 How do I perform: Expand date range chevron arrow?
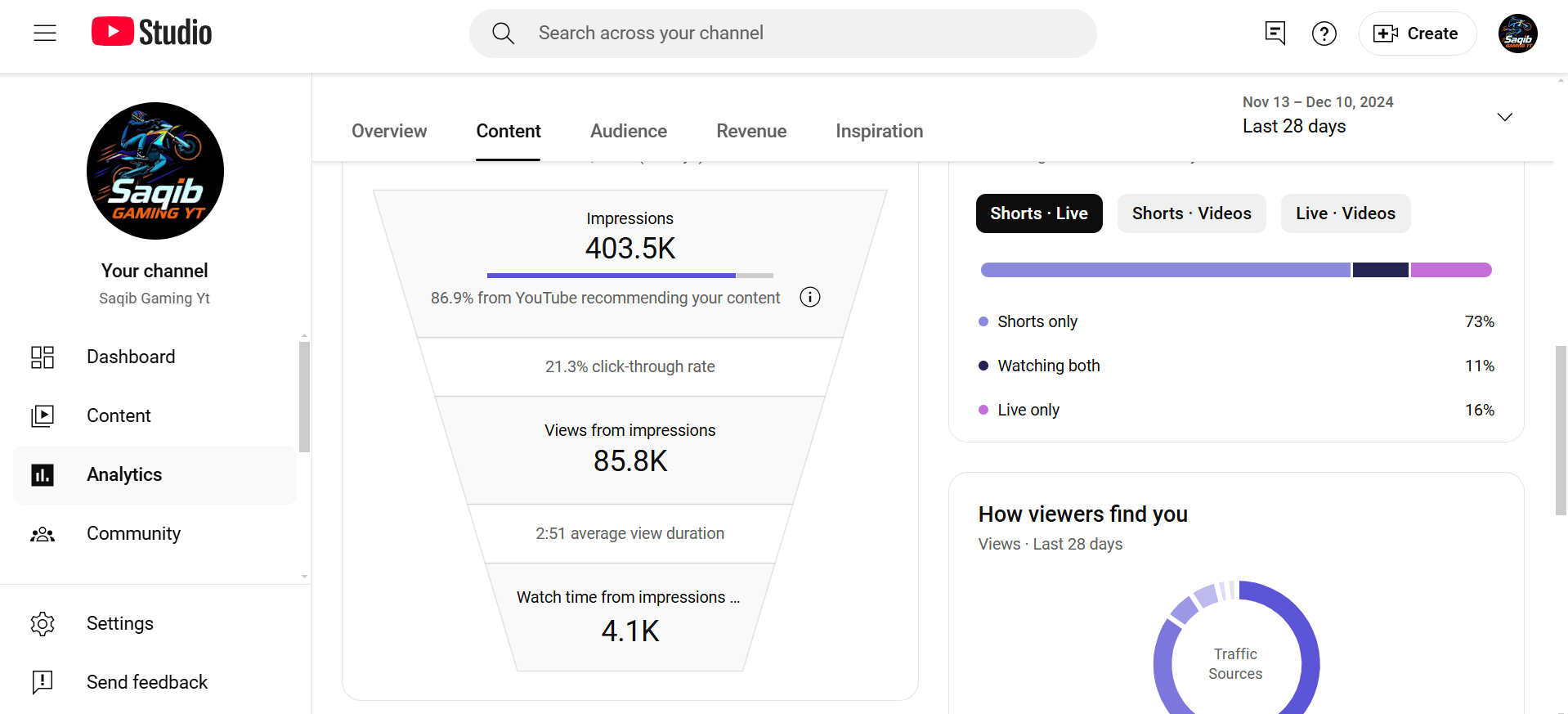(x=1505, y=117)
